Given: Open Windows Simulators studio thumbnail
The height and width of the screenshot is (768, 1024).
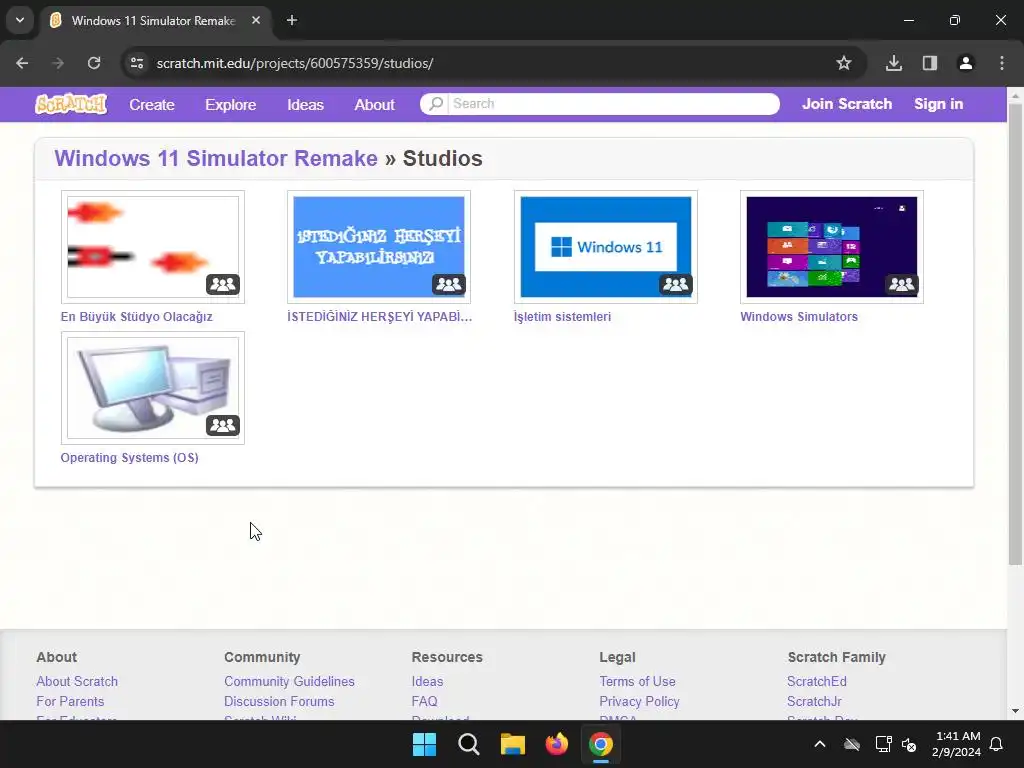Looking at the screenshot, I should pos(832,247).
